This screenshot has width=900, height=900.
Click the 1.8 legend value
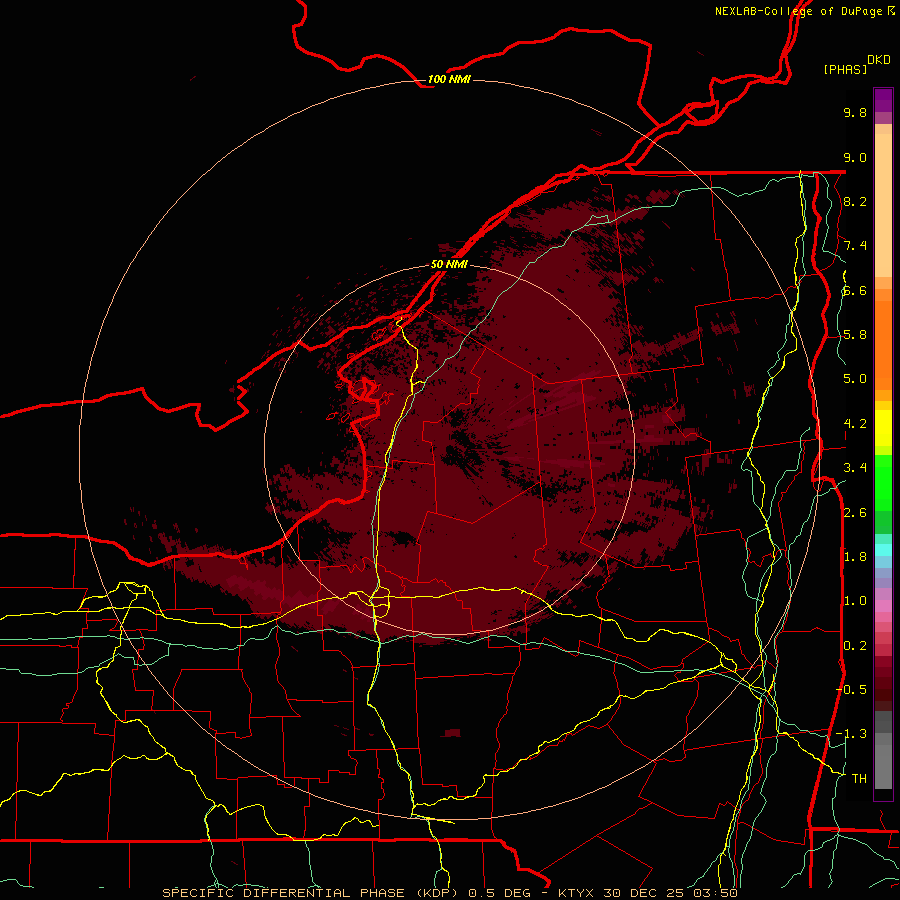pos(855,557)
